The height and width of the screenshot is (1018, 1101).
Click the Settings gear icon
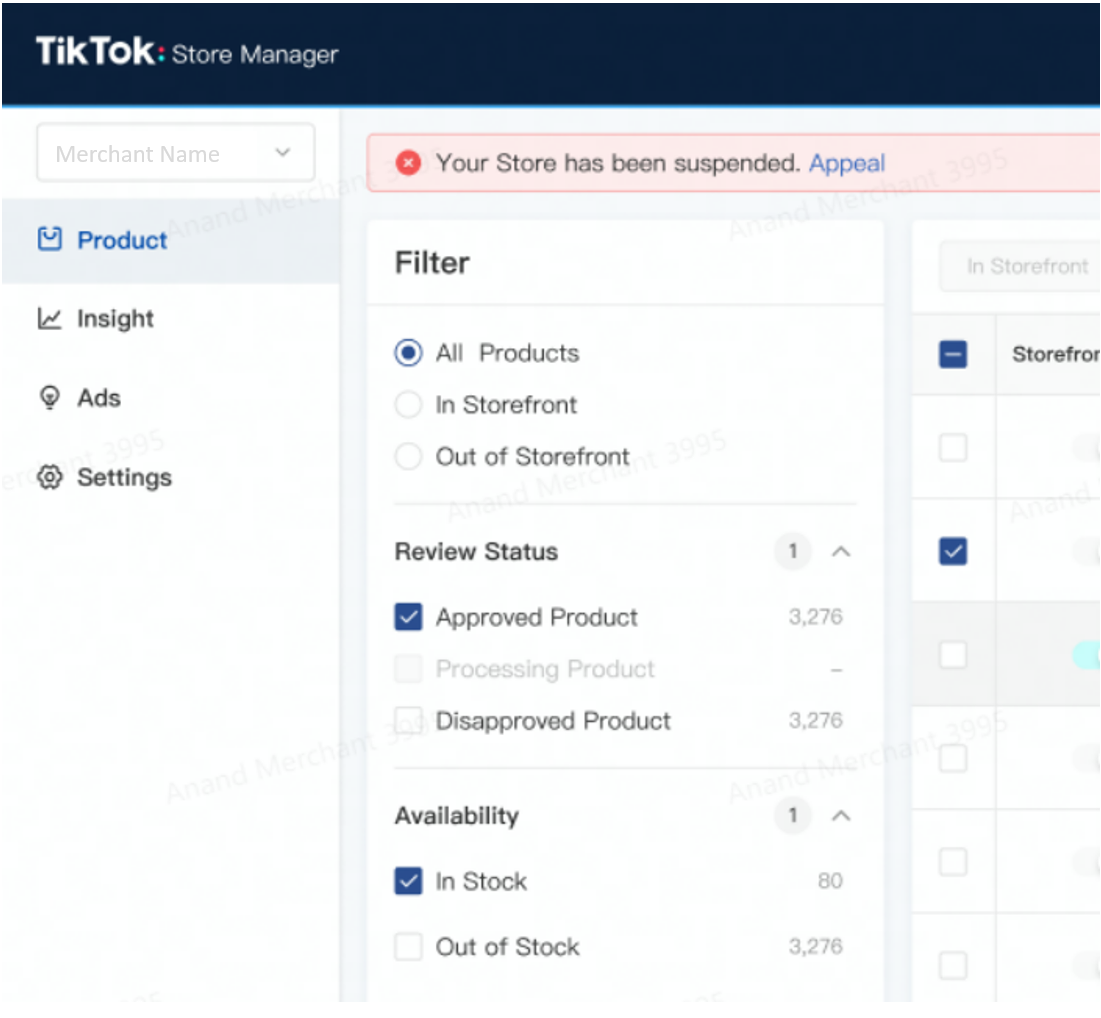49,478
